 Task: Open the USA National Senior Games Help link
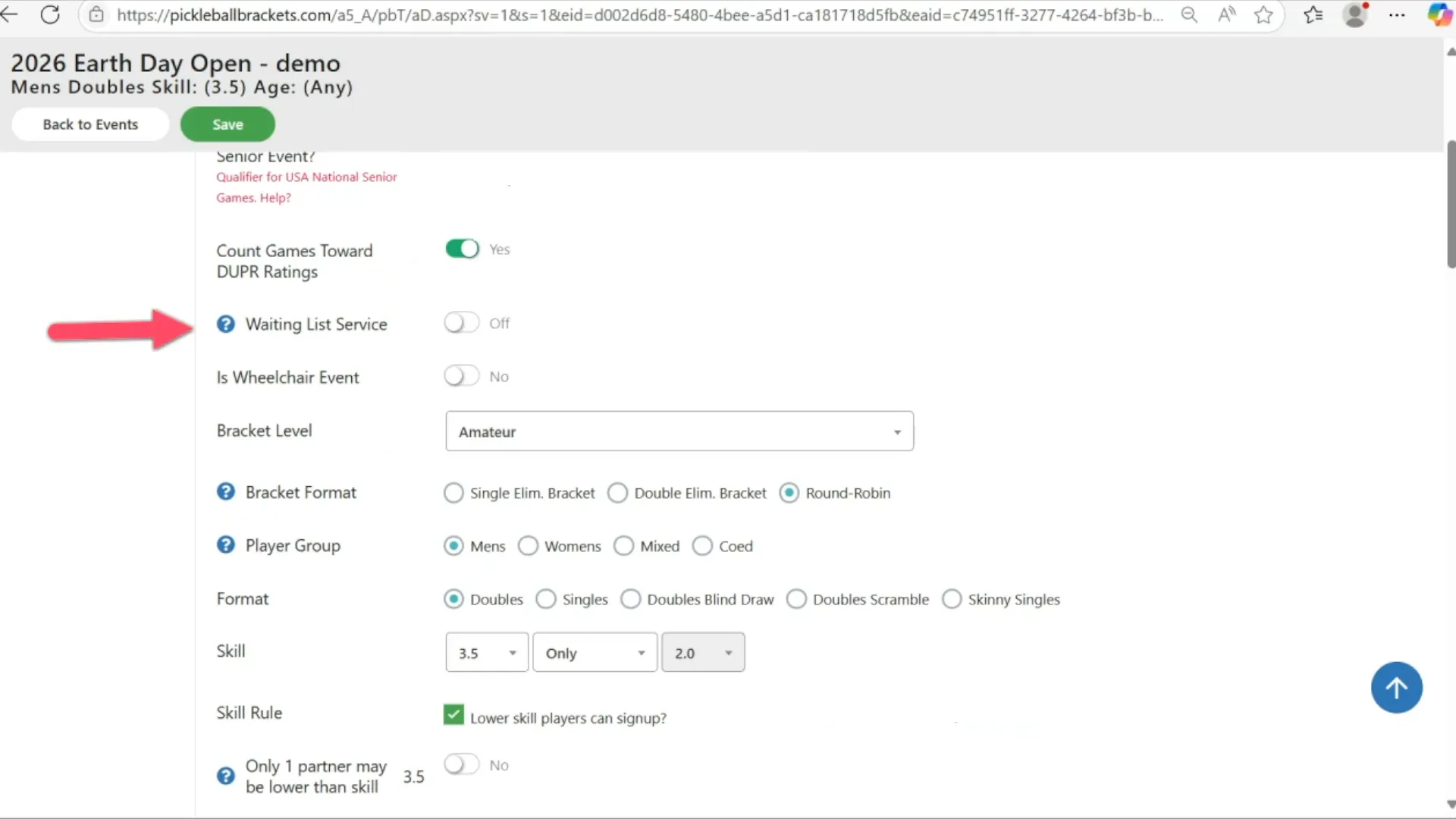(x=275, y=198)
